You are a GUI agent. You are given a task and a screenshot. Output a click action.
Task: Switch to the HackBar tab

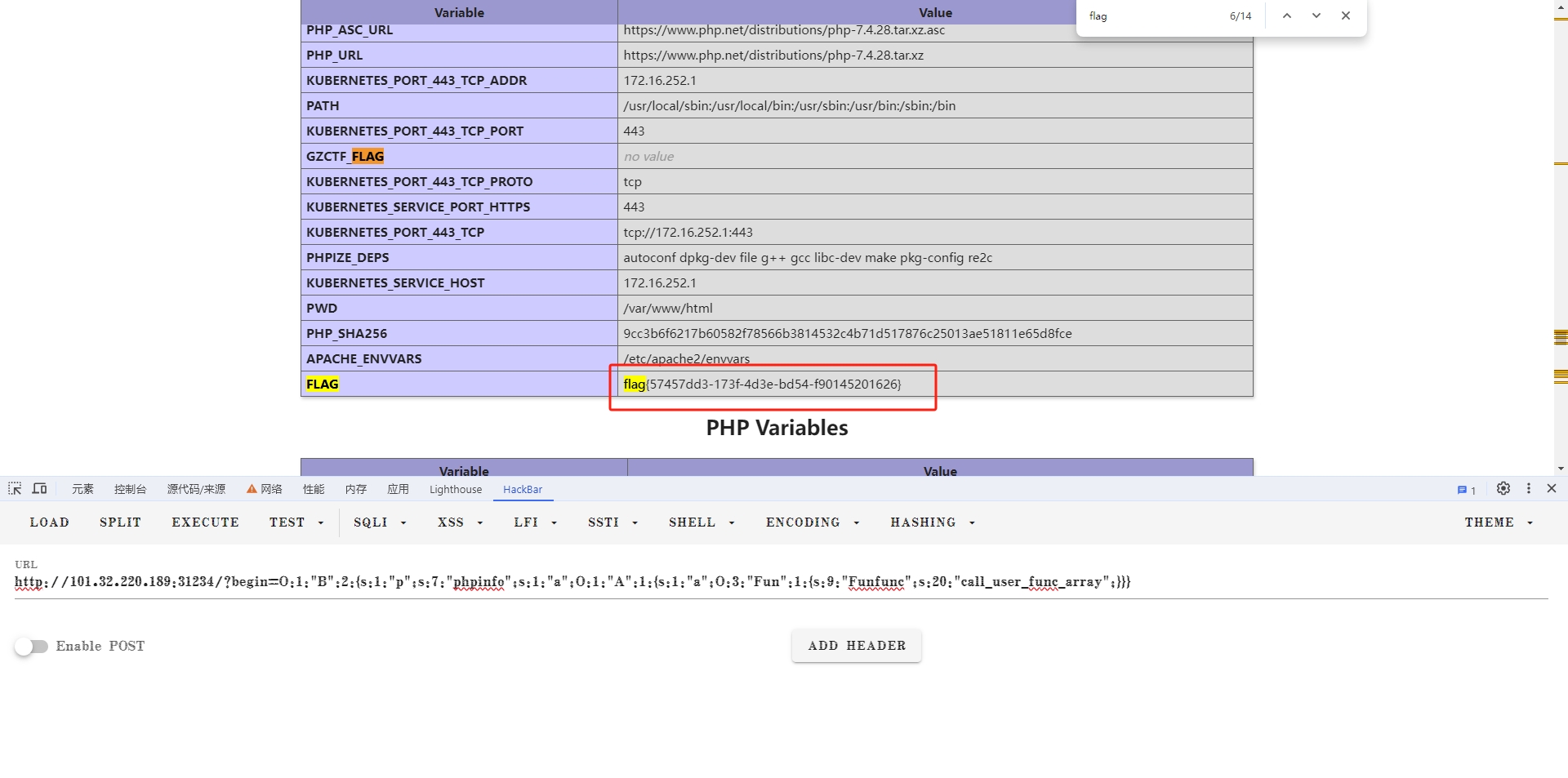pyautogui.click(x=523, y=489)
